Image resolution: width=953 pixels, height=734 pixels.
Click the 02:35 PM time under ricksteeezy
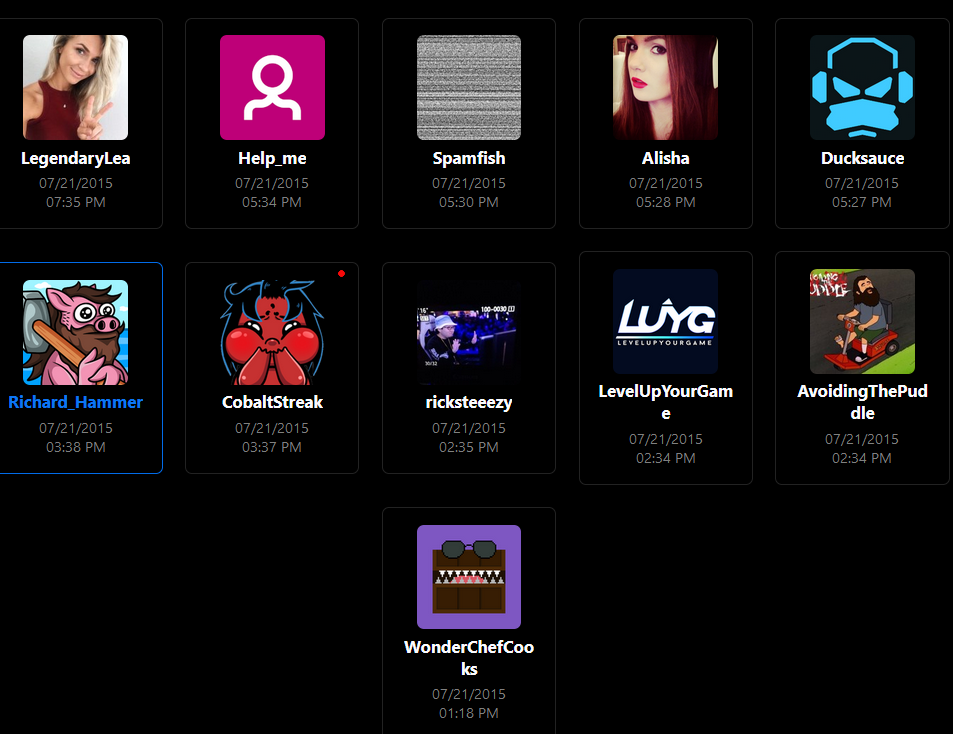(469, 447)
